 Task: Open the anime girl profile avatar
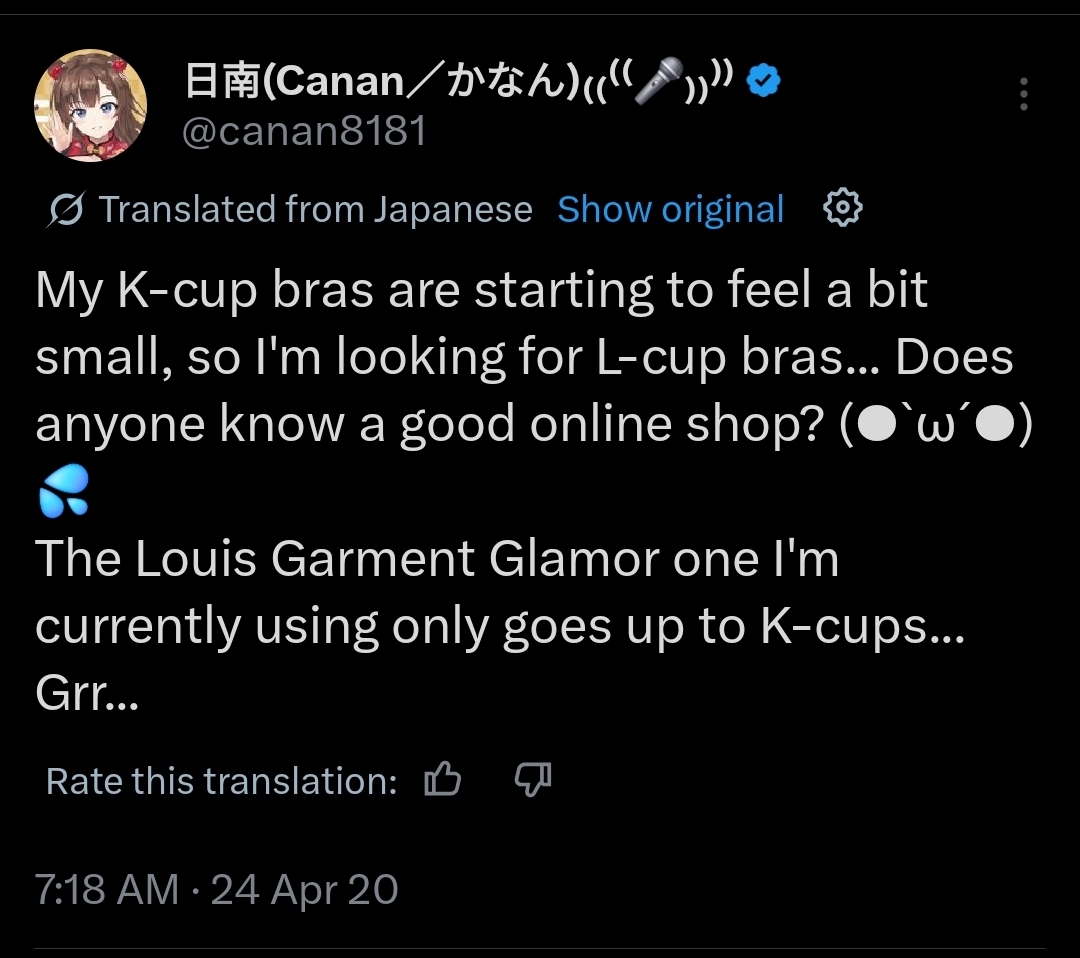(x=90, y=105)
